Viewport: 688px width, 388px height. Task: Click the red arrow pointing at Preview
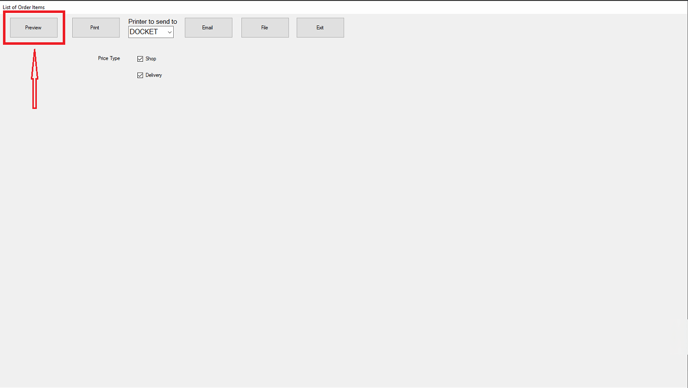[x=34, y=79]
